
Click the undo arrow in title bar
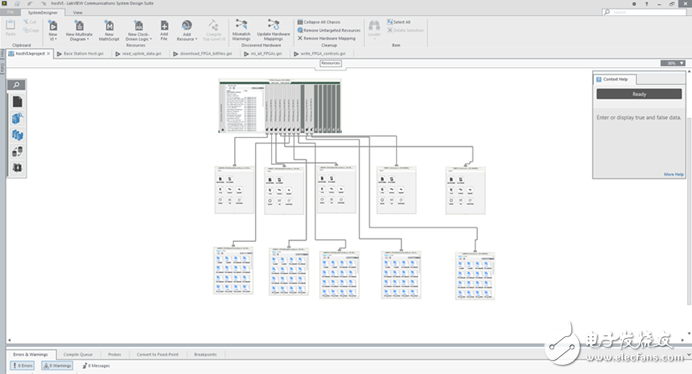coord(30,4)
